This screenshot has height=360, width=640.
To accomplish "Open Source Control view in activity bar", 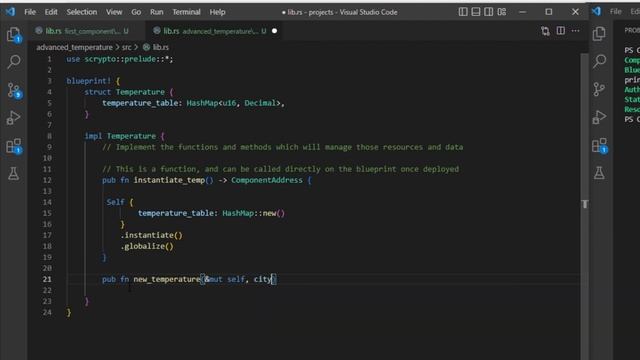I will (14, 90).
